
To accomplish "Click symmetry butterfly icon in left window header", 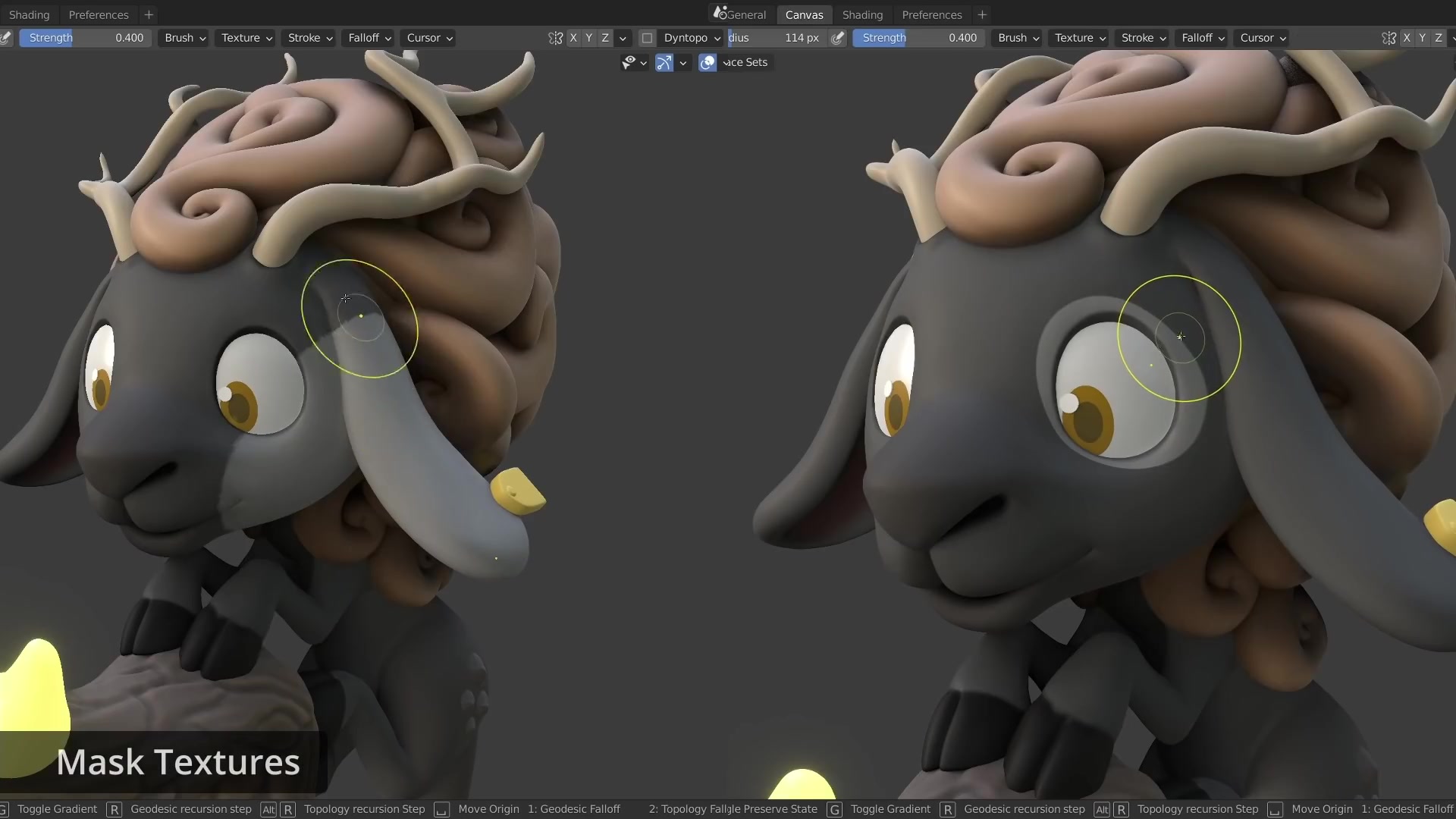I will (x=556, y=38).
